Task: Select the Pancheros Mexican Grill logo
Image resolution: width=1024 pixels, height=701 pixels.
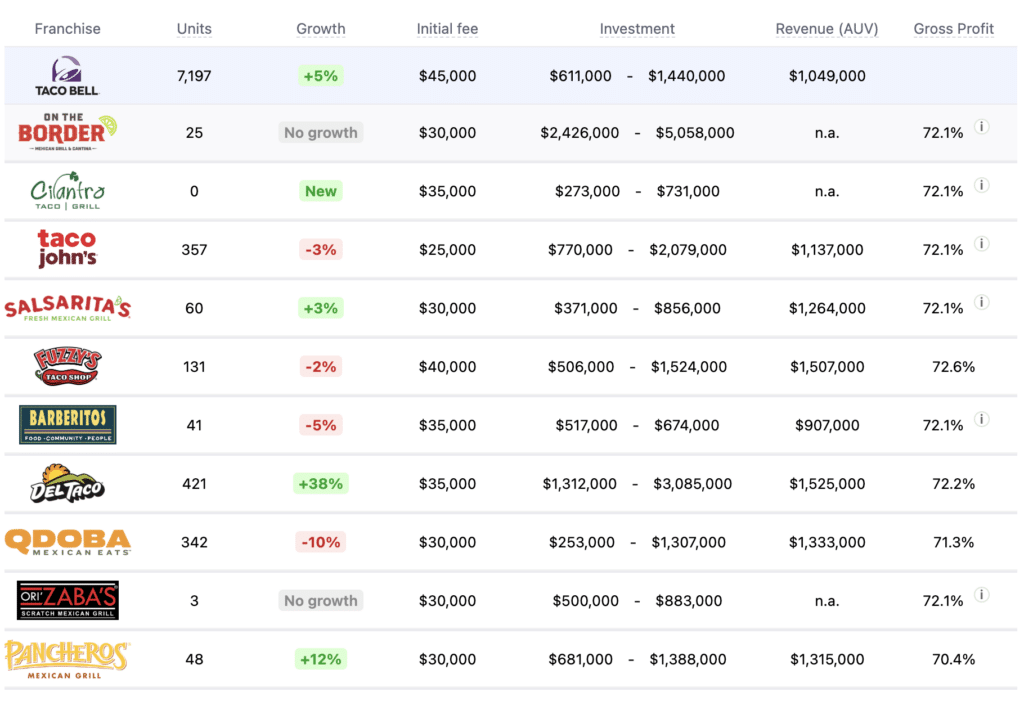Action: (67, 658)
